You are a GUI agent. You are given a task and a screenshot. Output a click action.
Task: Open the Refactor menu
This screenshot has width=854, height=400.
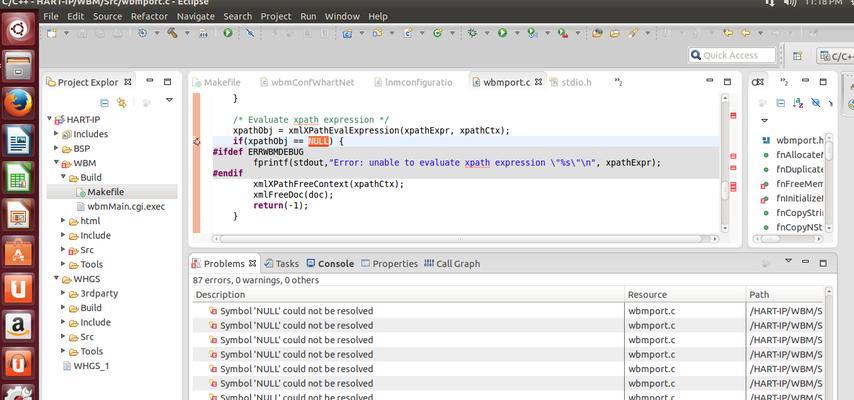pyautogui.click(x=149, y=16)
